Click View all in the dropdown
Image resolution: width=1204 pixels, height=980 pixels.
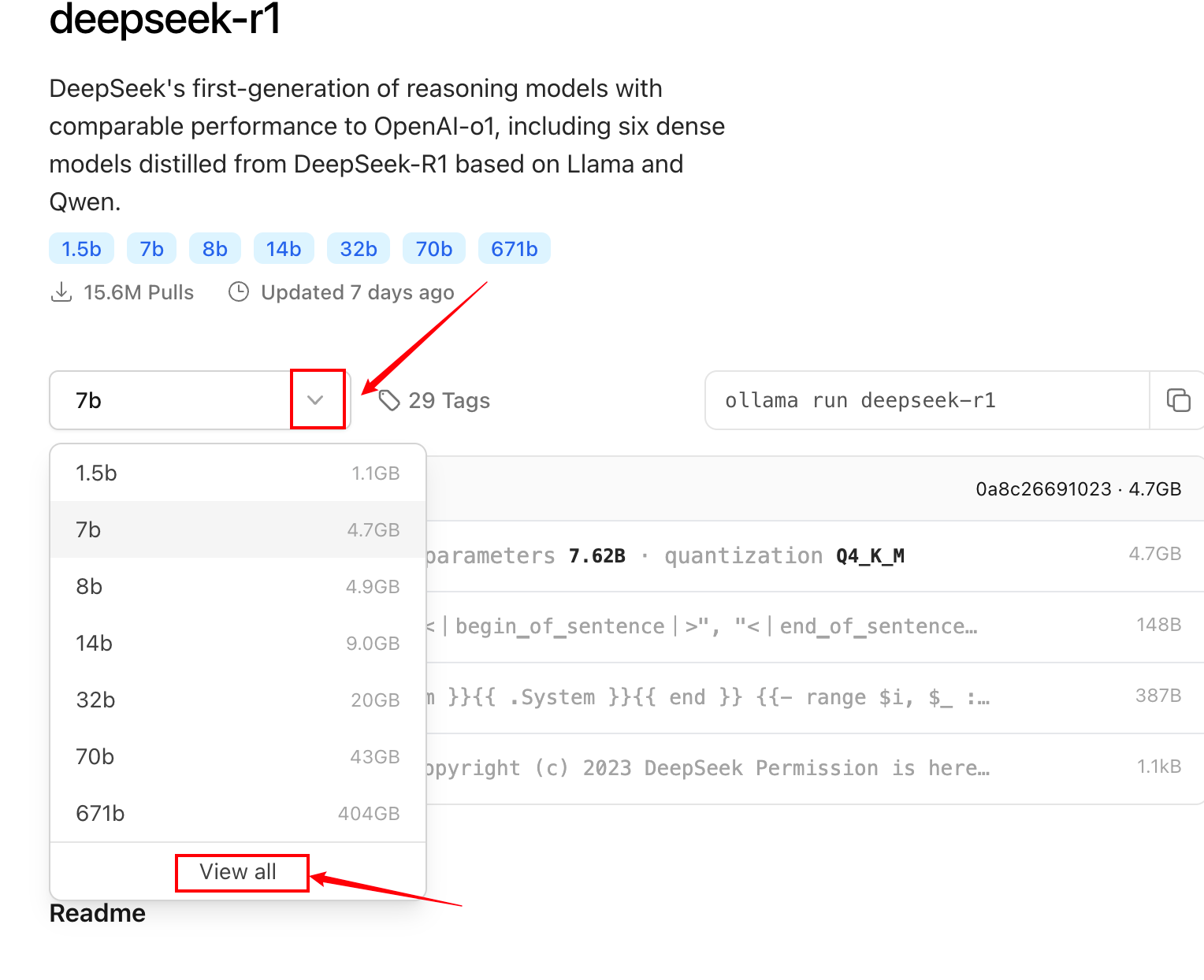pos(238,872)
